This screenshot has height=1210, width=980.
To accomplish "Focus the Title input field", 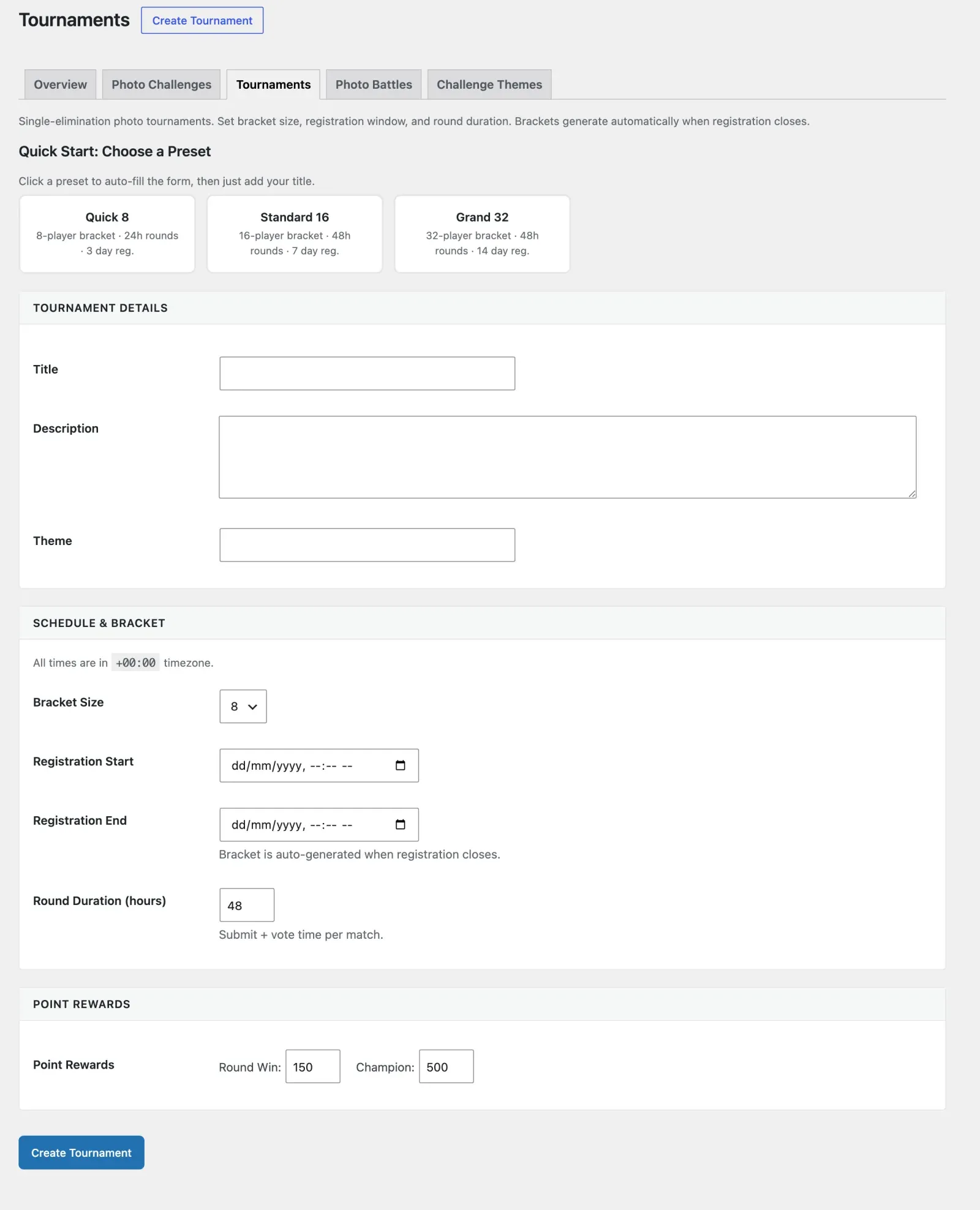I will point(367,374).
